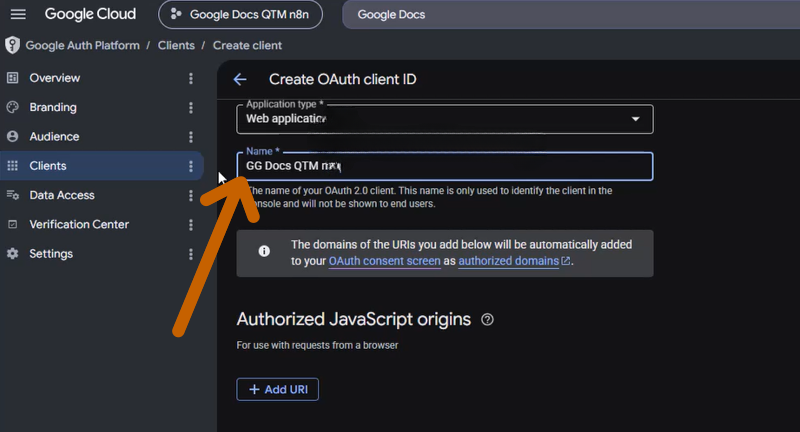The height and width of the screenshot is (432, 800).
Task: Open the three-dot menu next to Data Access
Action: 191,195
